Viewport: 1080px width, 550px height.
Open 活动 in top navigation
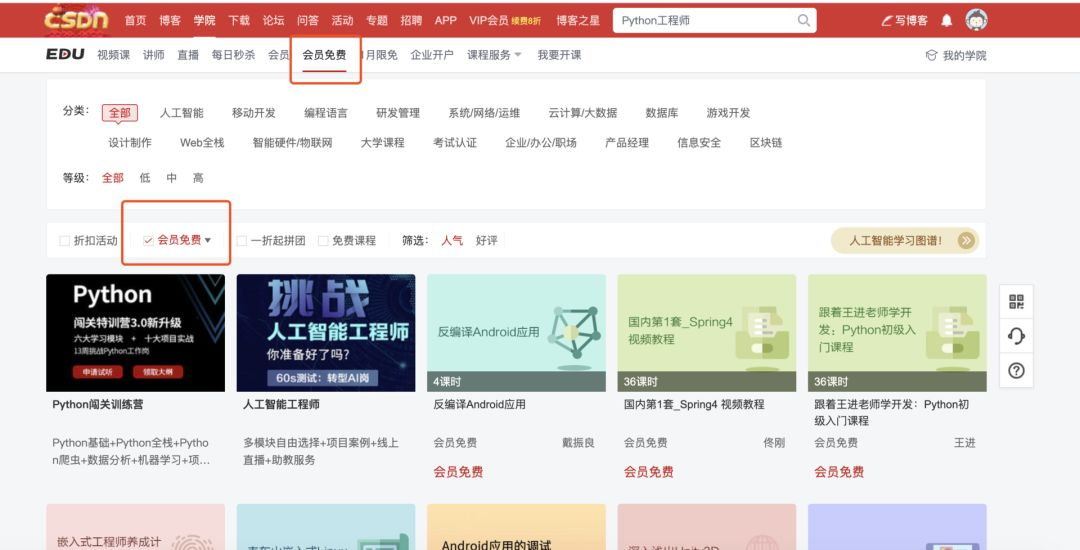pyautogui.click(x=342, y=21)
